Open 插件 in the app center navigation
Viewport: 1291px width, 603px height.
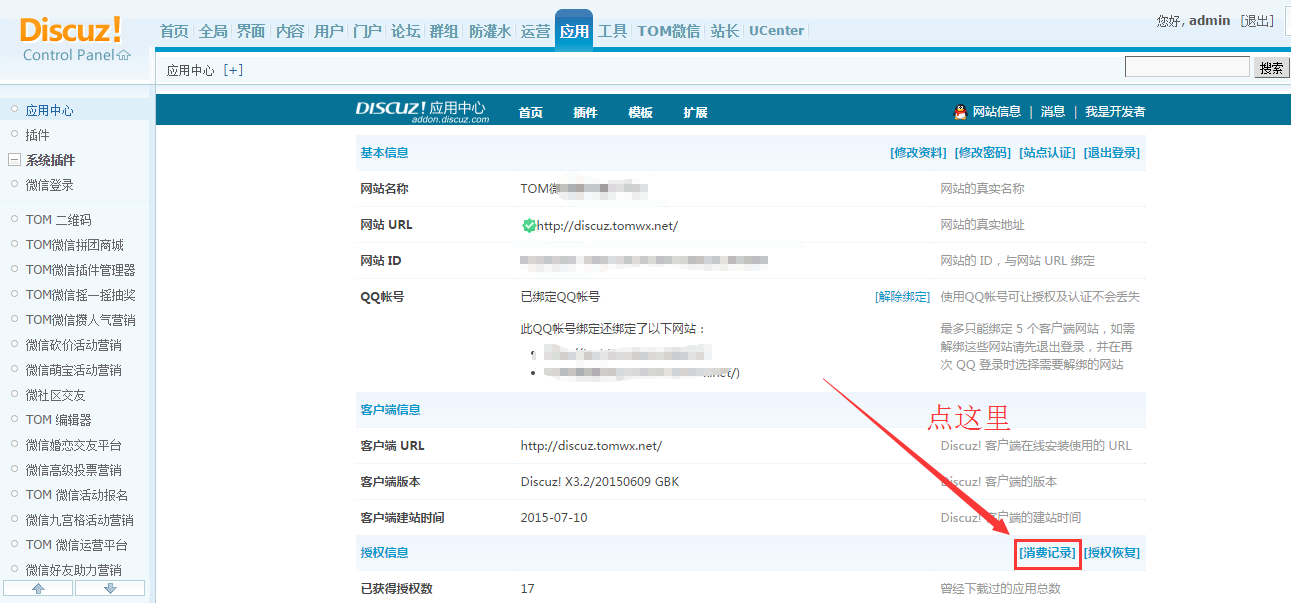pos(585,112)
